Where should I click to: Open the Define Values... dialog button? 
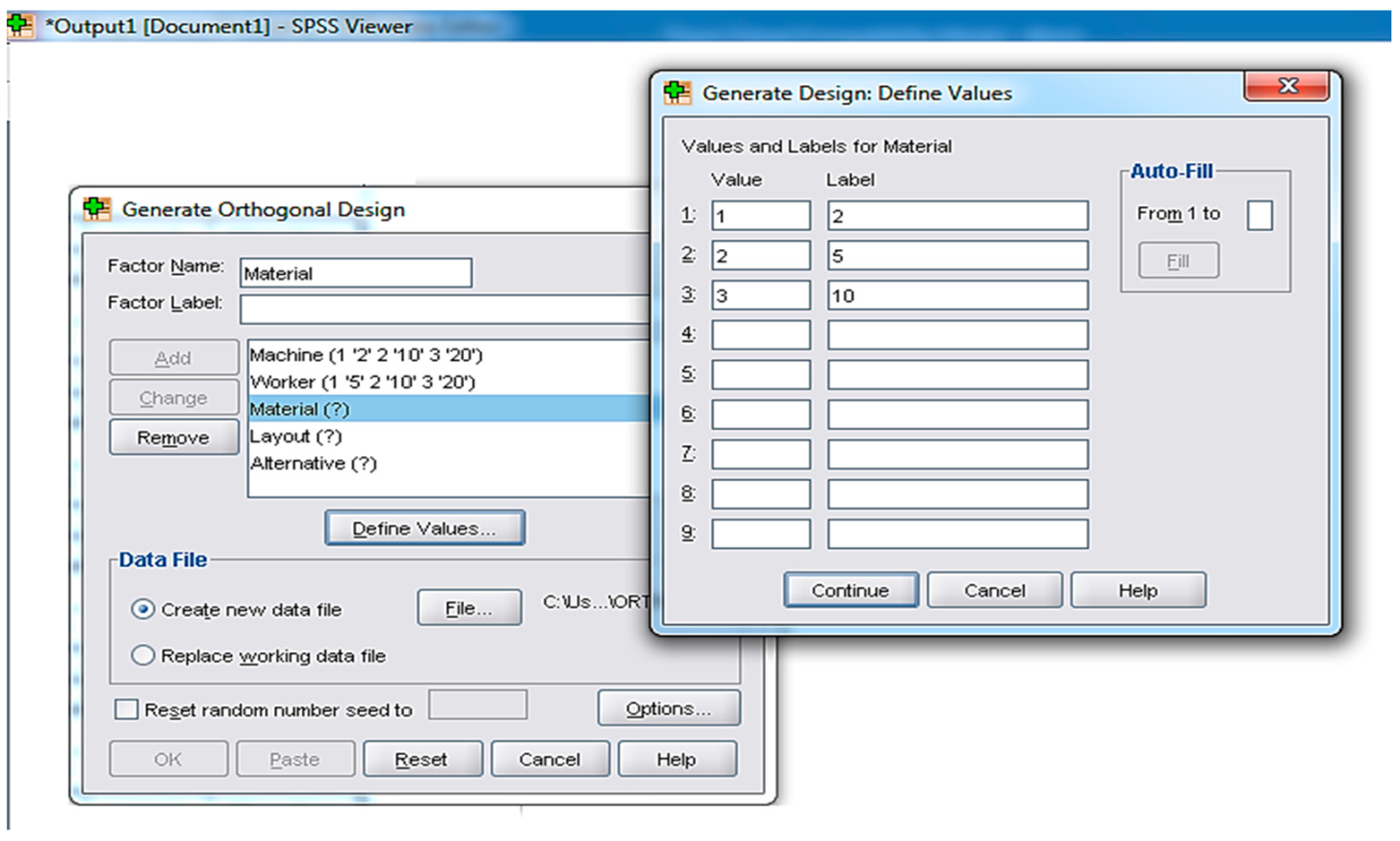click(x=424, y=528)
